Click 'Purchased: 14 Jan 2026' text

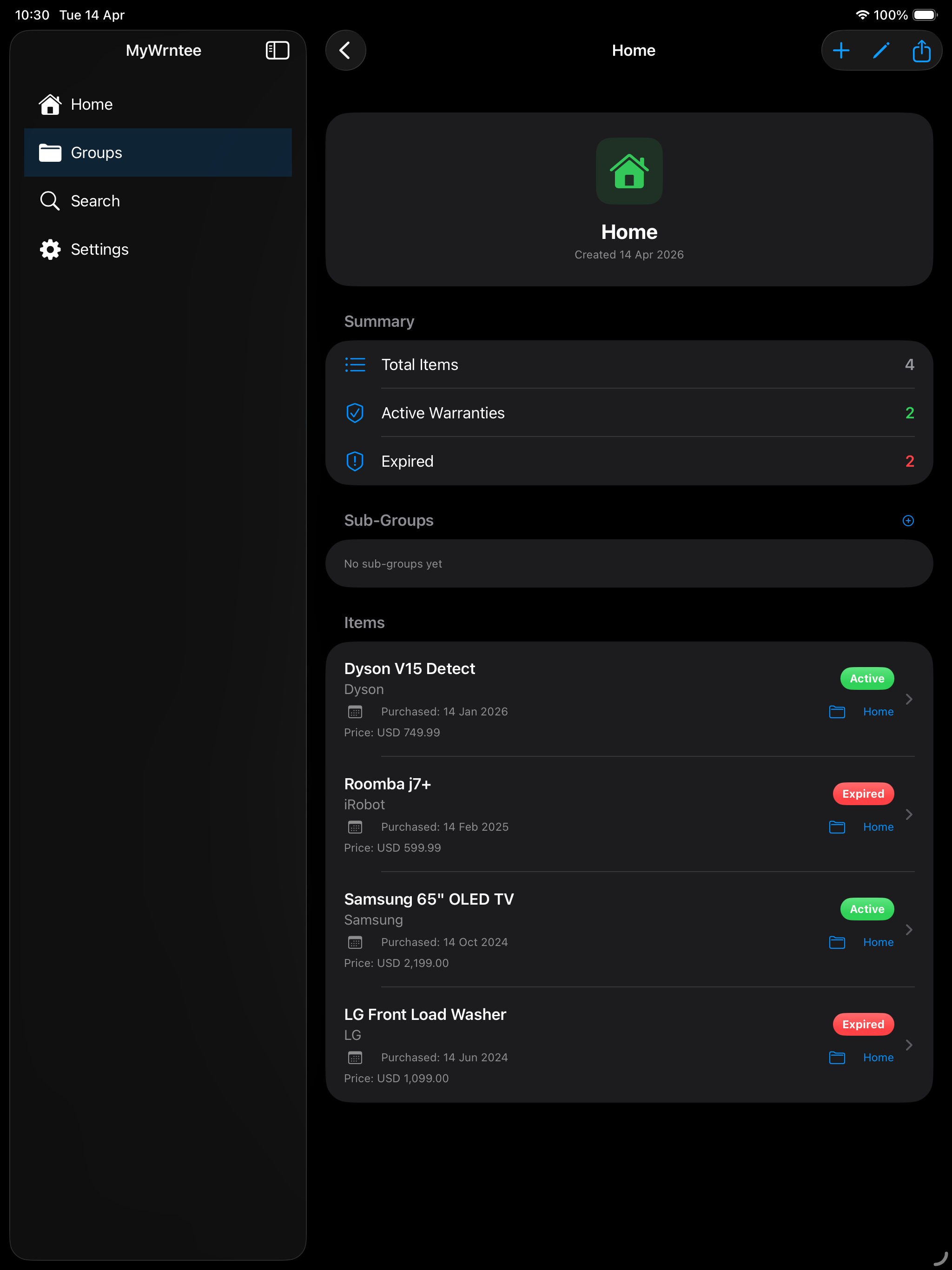point(444,712)
